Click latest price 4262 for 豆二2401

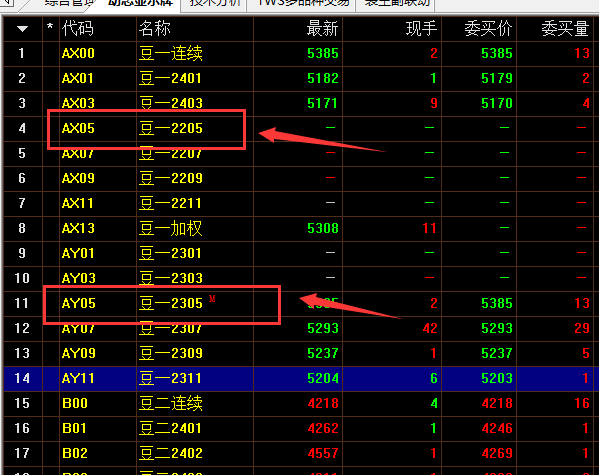pos(323,428)
